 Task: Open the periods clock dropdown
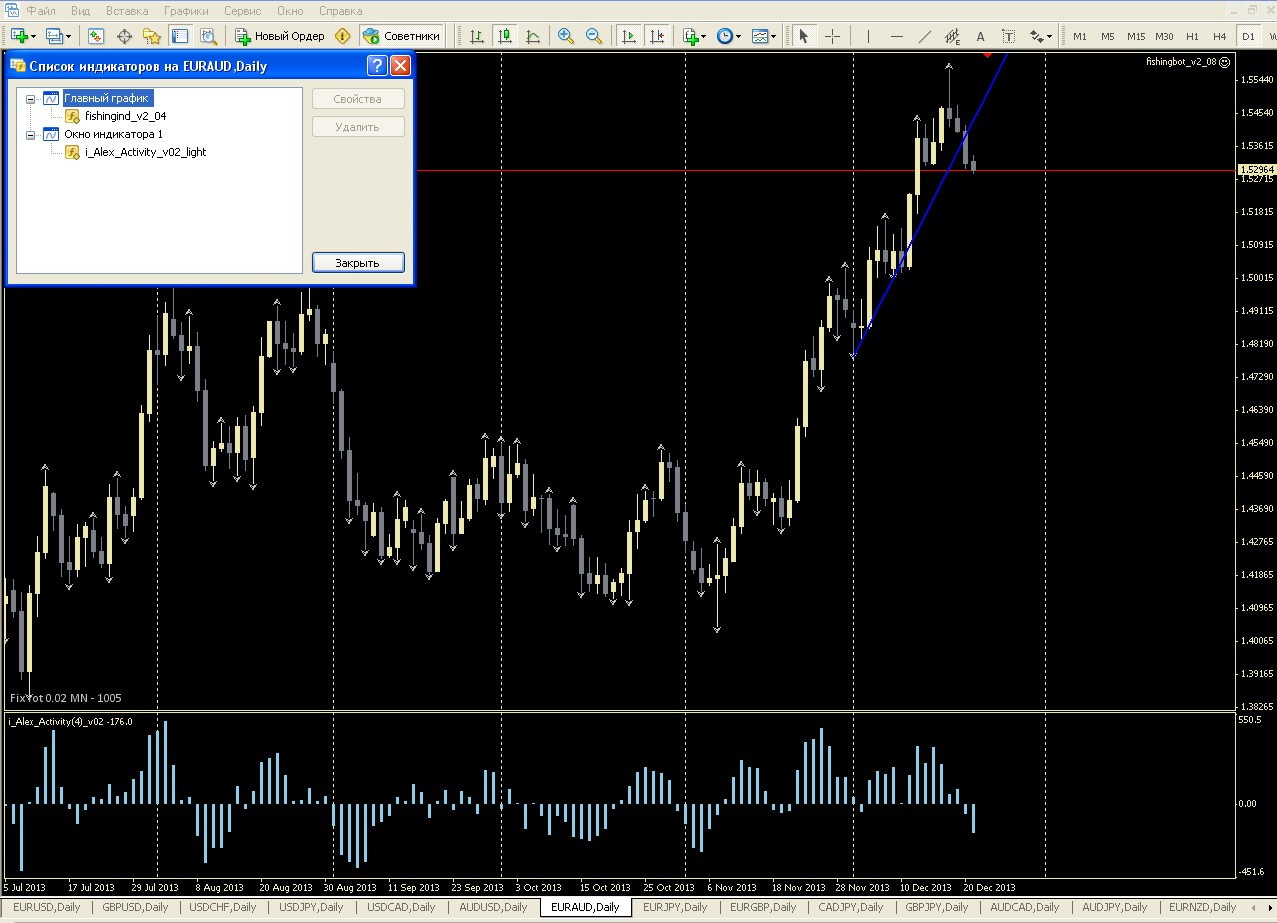point(729,36)
